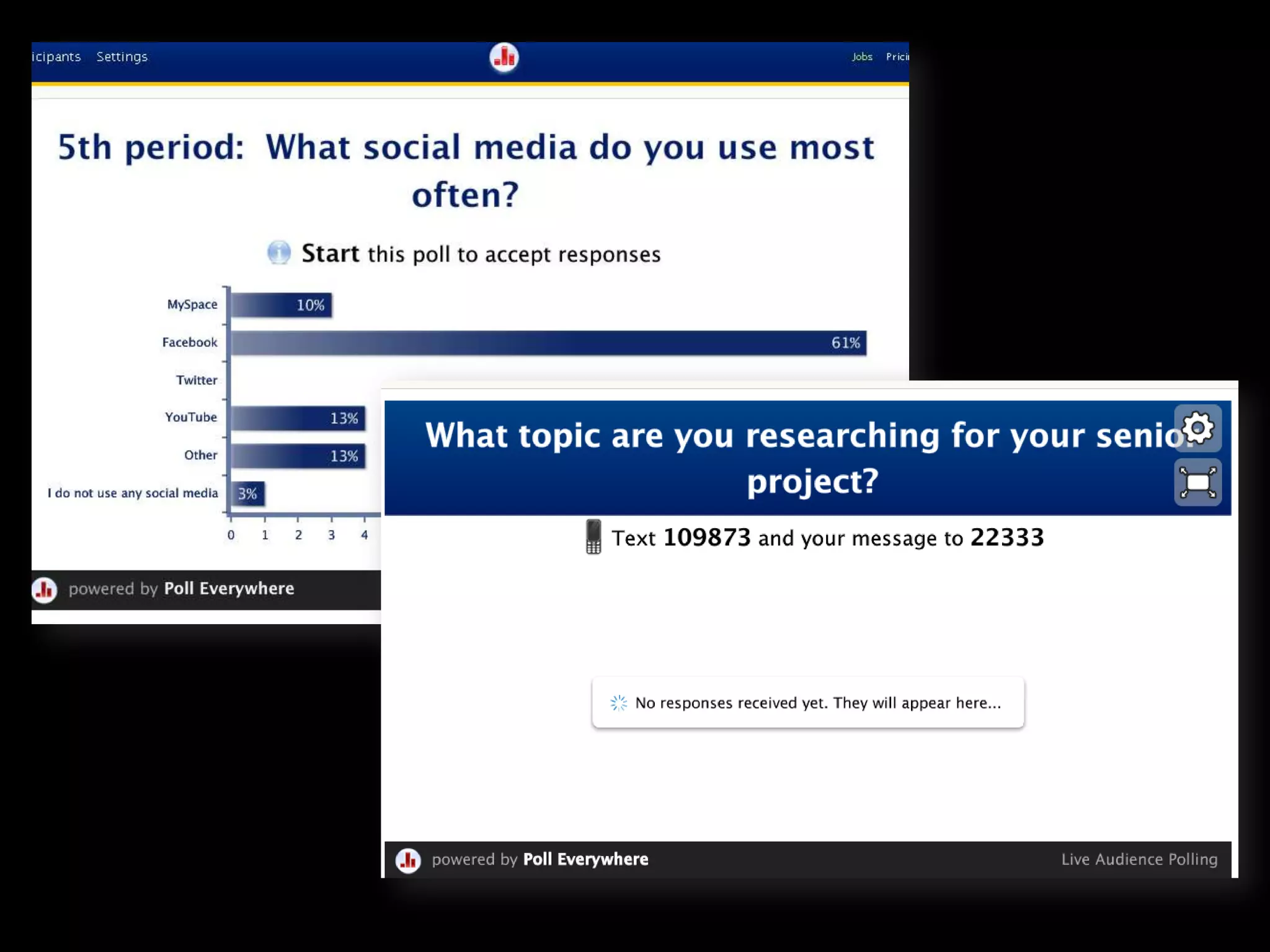Click the fullscreen expand icon
Viewport: 1270px width, 952px height.
pos(1197,482)
